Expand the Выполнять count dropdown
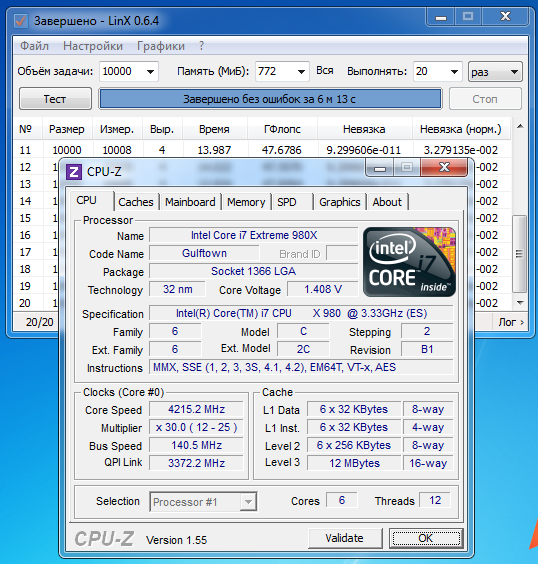The image size is (538, 564). (454, 72)
